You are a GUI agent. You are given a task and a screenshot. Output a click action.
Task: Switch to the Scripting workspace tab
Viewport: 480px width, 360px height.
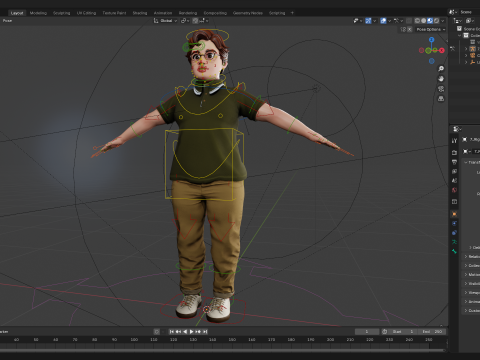(277, 13)
